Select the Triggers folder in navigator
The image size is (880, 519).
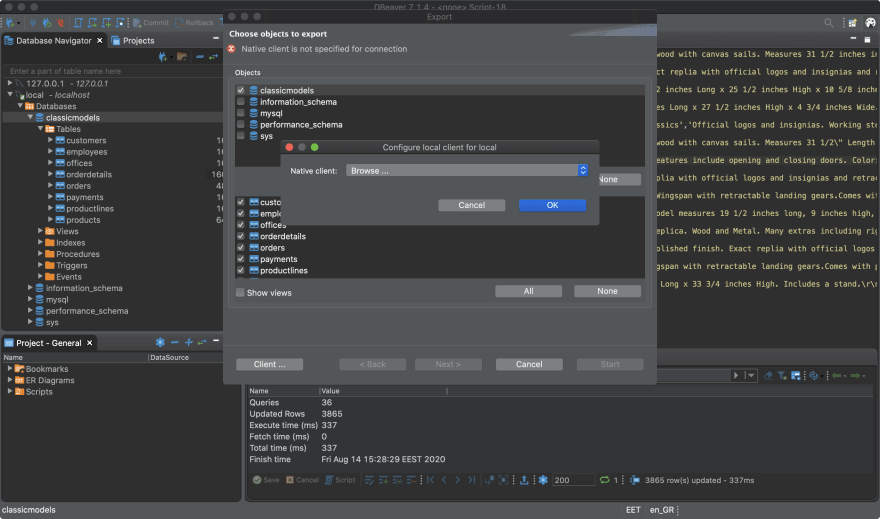(71, 265)
